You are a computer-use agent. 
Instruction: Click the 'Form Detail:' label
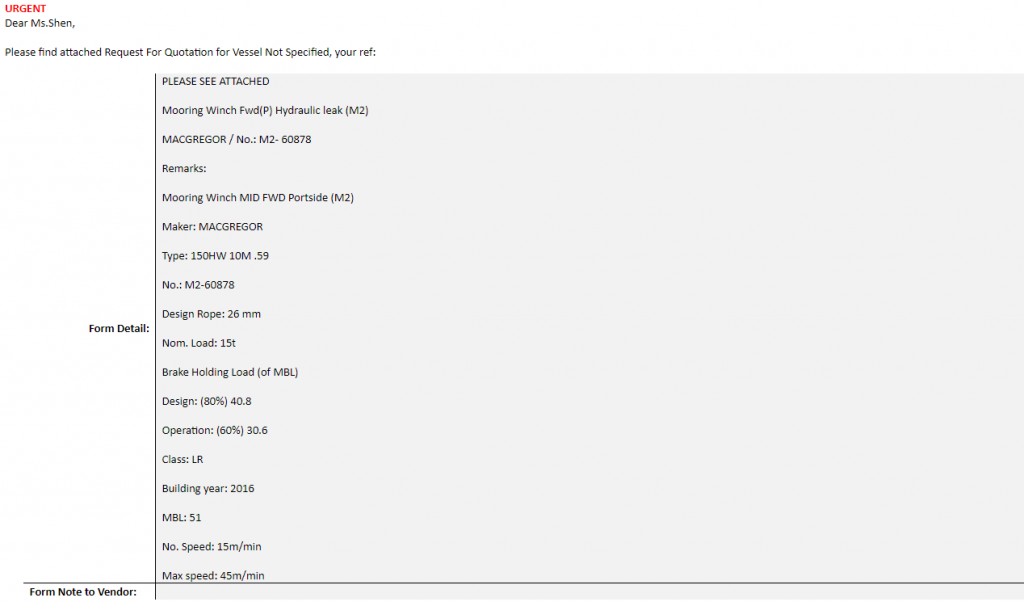coord(119,328)
